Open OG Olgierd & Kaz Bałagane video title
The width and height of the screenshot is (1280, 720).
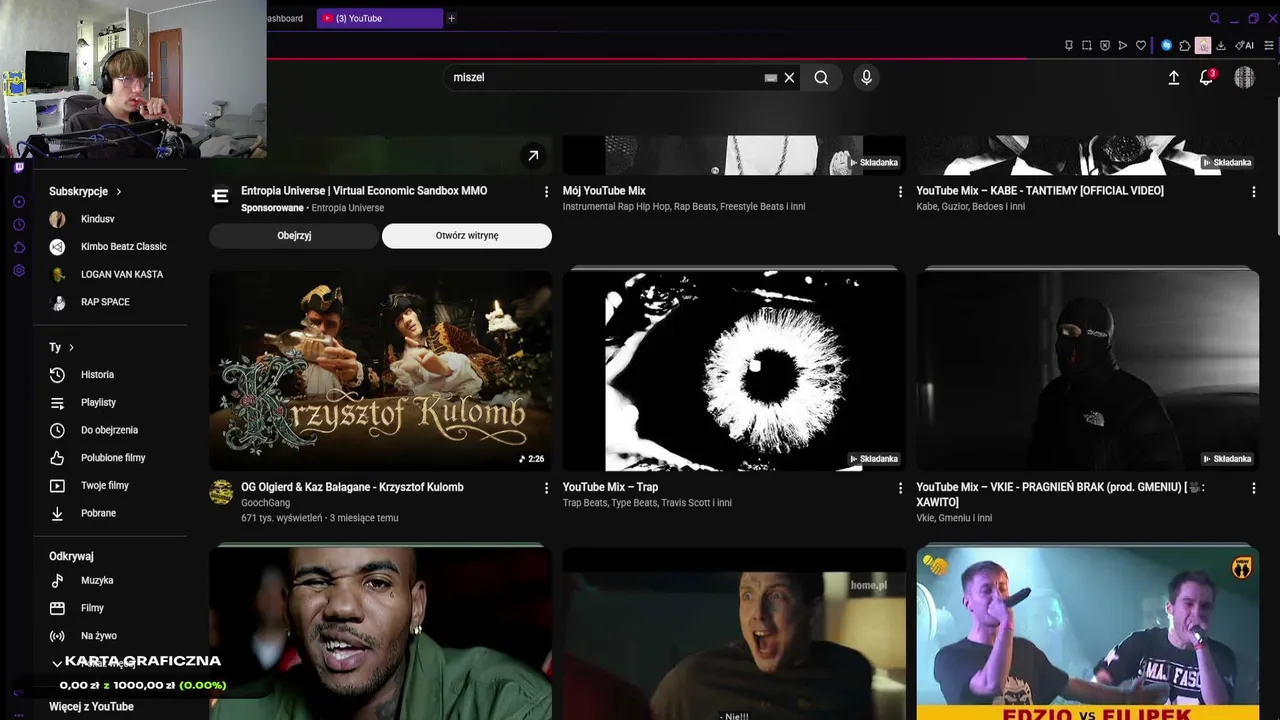coord(352,487)
